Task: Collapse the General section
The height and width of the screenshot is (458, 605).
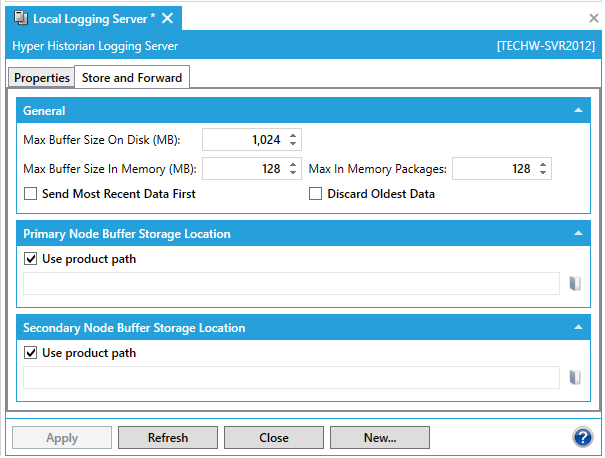Action: click(x=578, y=111)
